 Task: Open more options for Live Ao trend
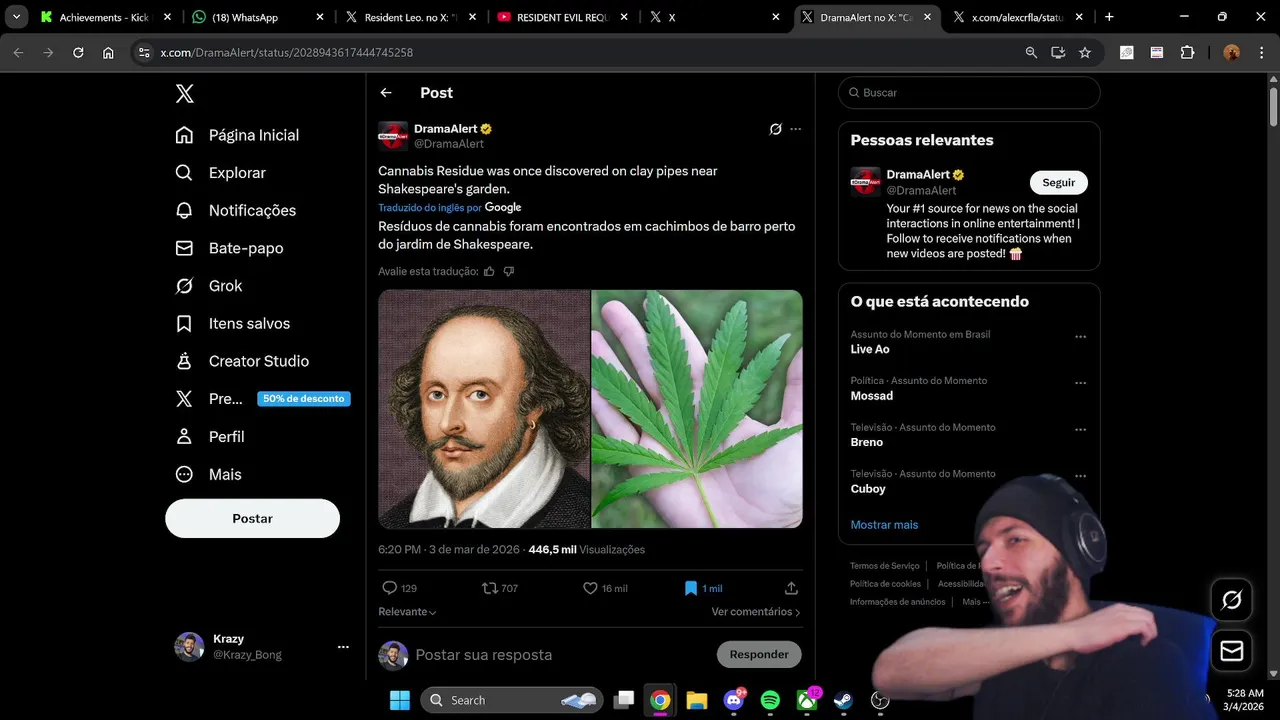point(1080,337)
